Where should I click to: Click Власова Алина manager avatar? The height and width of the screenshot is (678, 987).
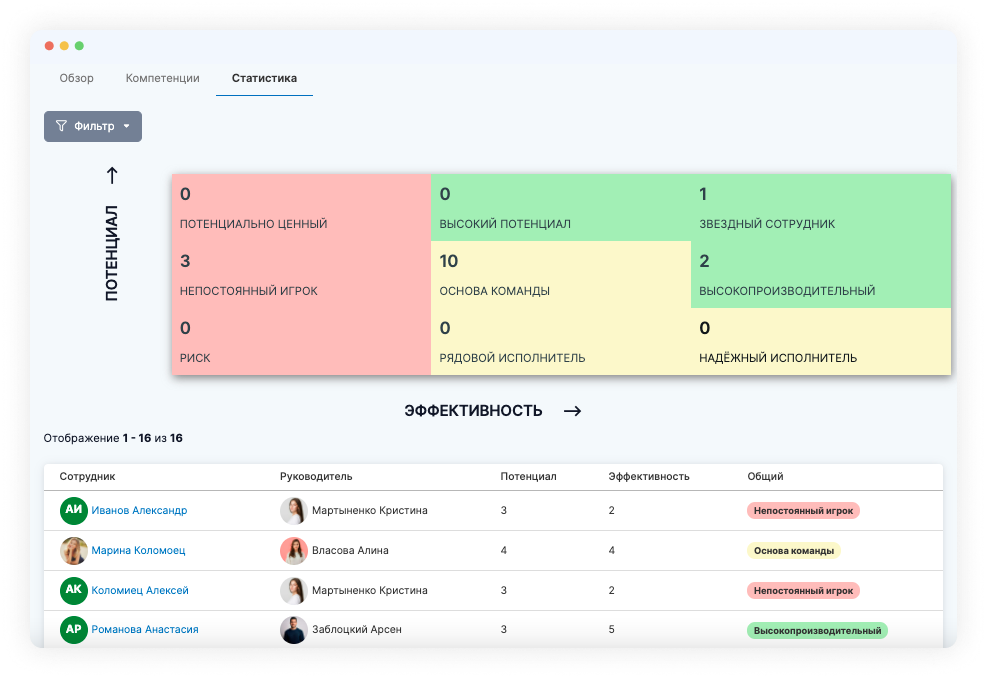pos(293,550)
